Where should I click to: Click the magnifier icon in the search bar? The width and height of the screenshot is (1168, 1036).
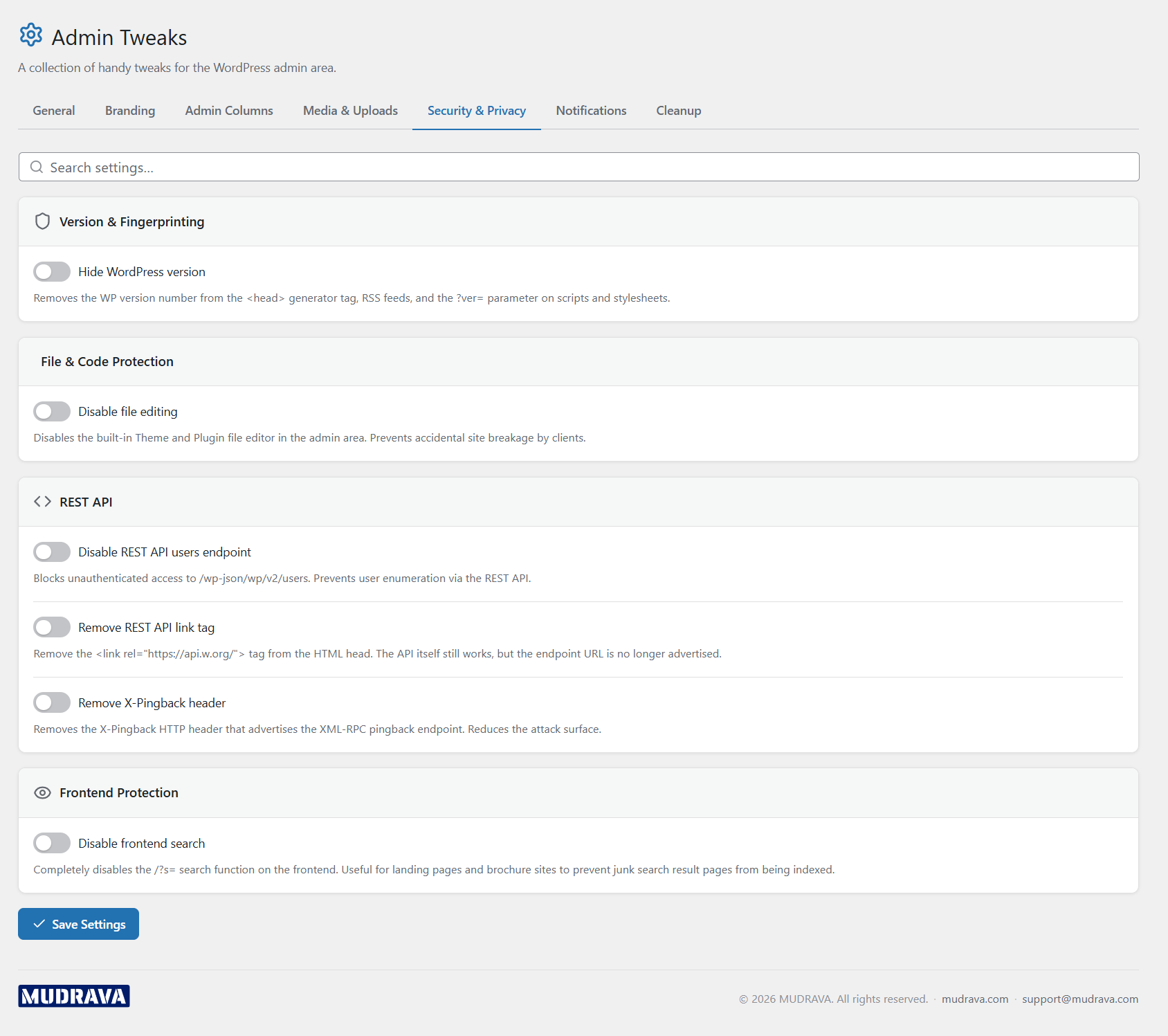pos(37,167)
